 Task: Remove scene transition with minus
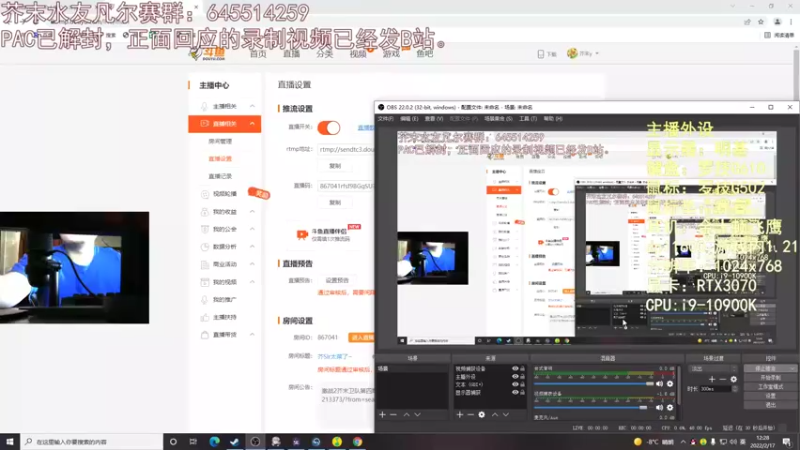(x=722, y=379)
